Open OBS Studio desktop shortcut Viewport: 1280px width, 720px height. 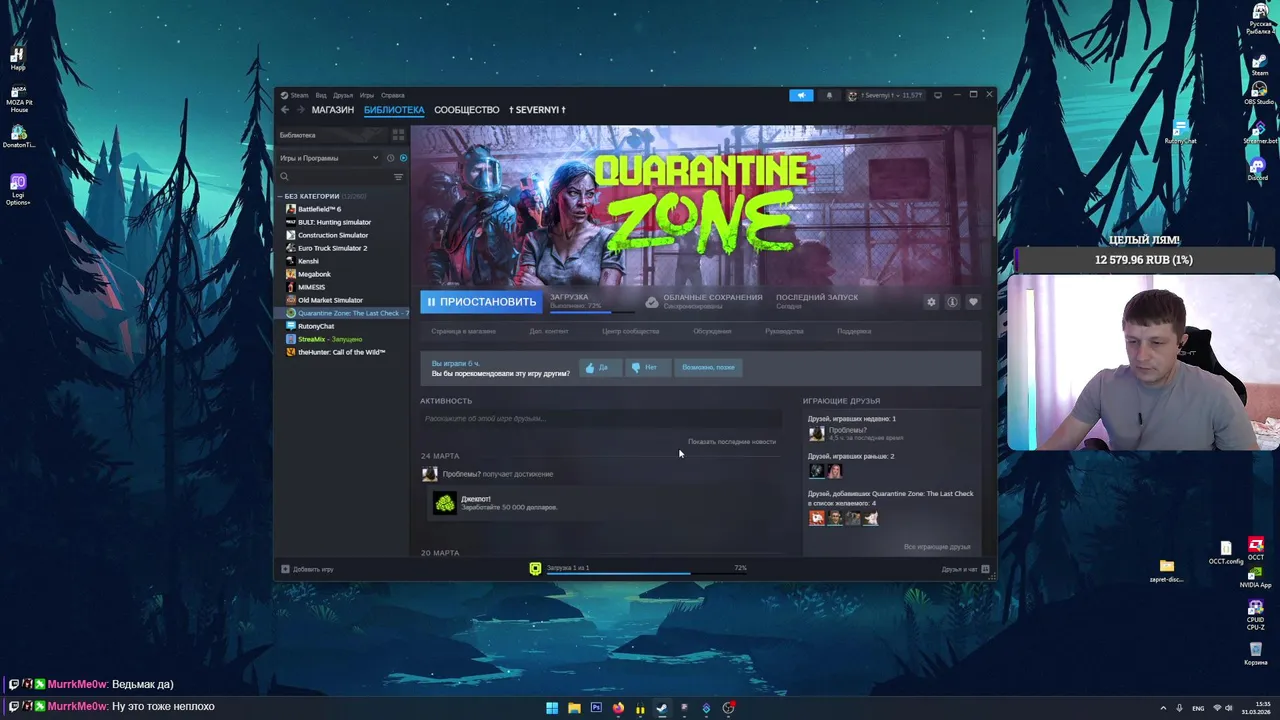[1258, 93]
